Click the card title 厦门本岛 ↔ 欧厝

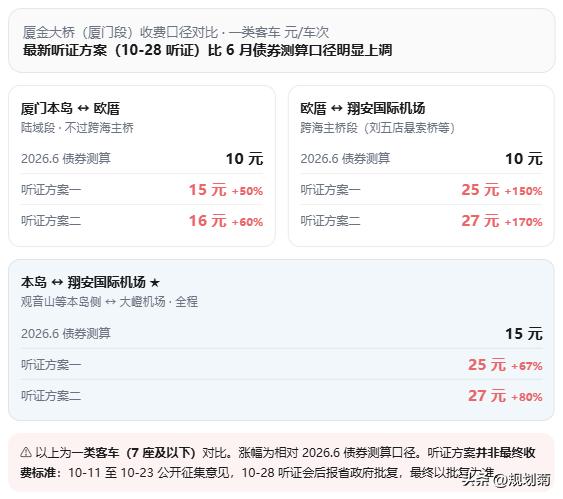(x=70, y=108)
